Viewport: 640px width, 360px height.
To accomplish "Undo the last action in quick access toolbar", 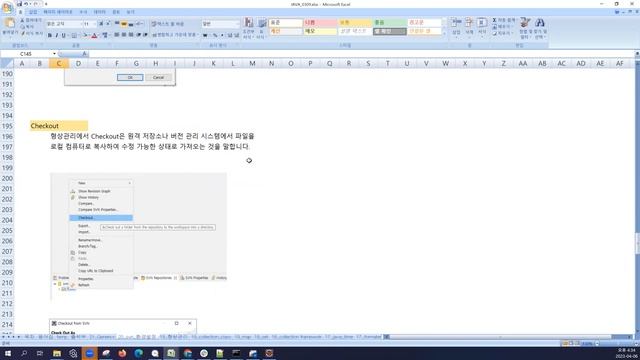I will [x=26, y=4].
